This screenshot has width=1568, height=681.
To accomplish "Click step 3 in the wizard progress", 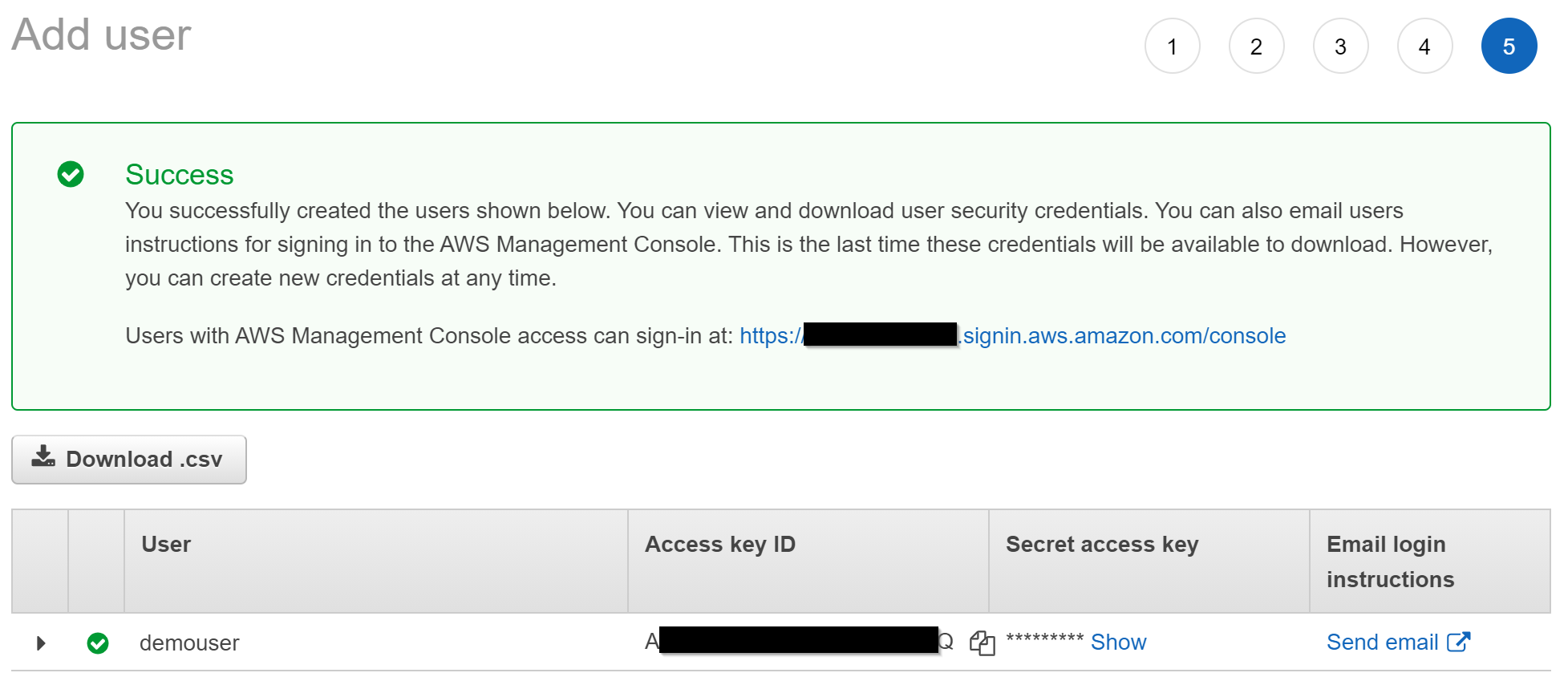I will [x=1340, y=46].
